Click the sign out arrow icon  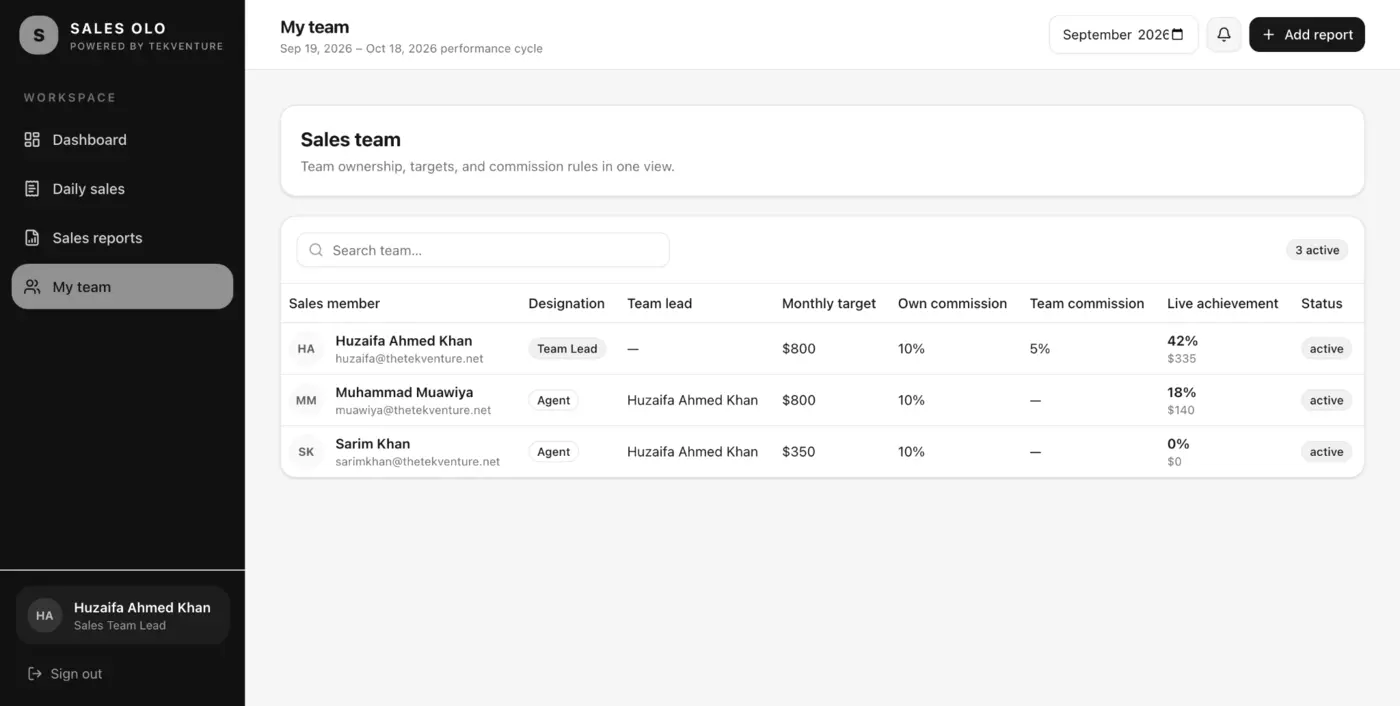pos(35,674)
